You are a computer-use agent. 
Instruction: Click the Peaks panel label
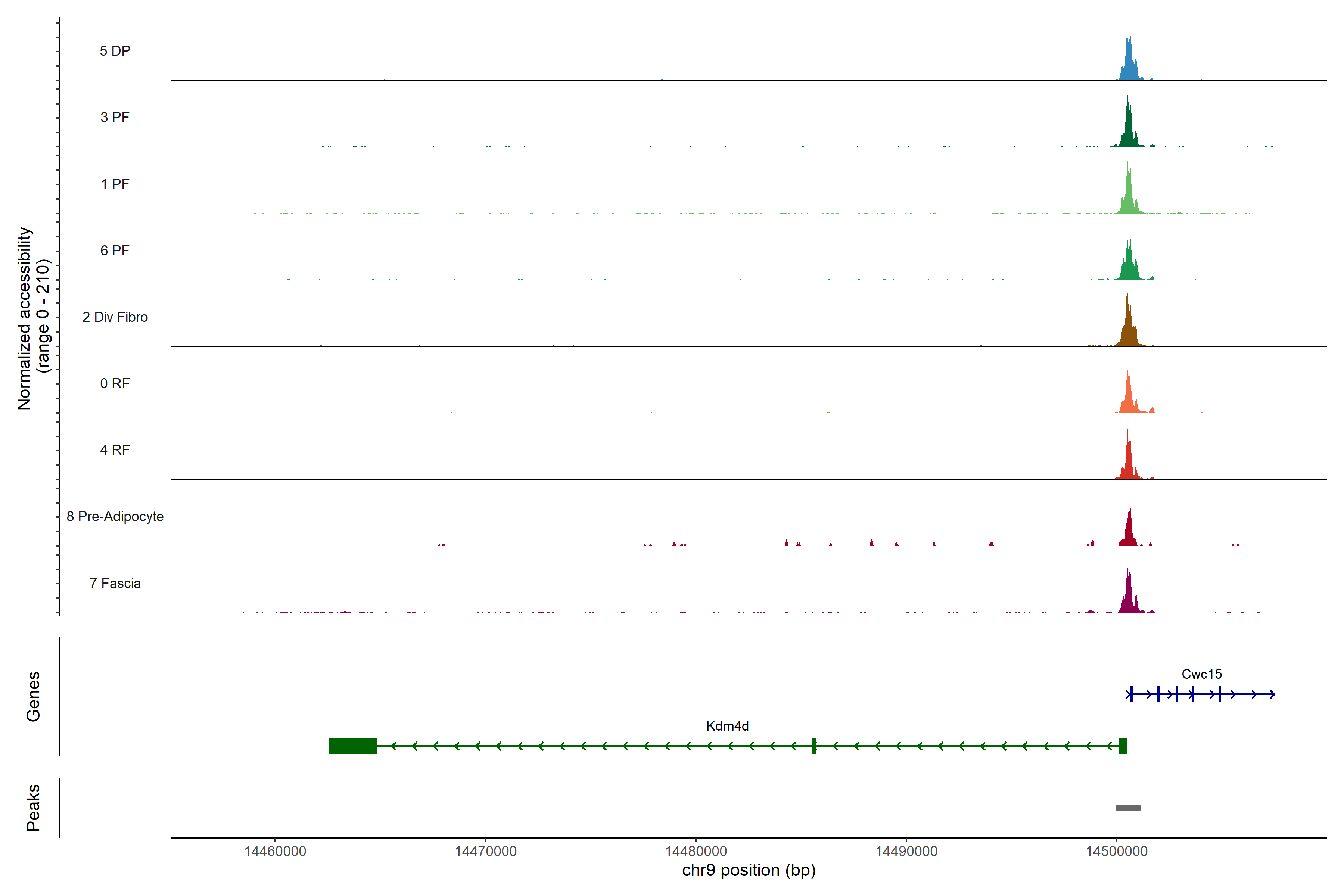pyautogui.click(x=33, y=807)
